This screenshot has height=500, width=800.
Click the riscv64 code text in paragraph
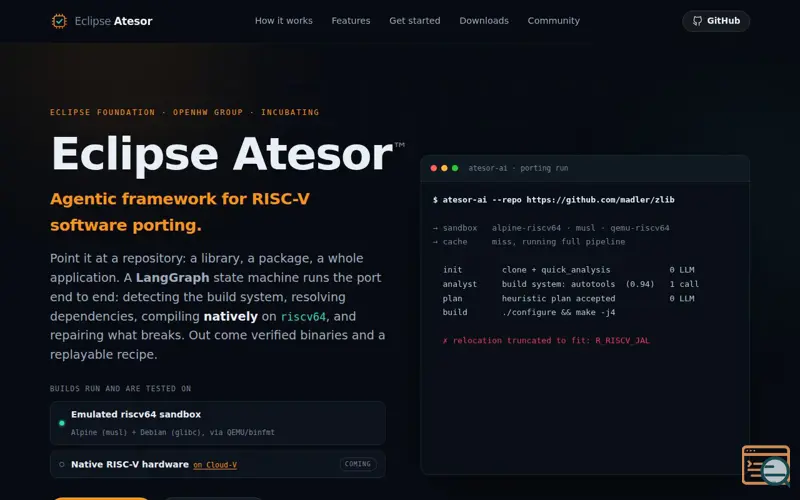pos(303,317)
